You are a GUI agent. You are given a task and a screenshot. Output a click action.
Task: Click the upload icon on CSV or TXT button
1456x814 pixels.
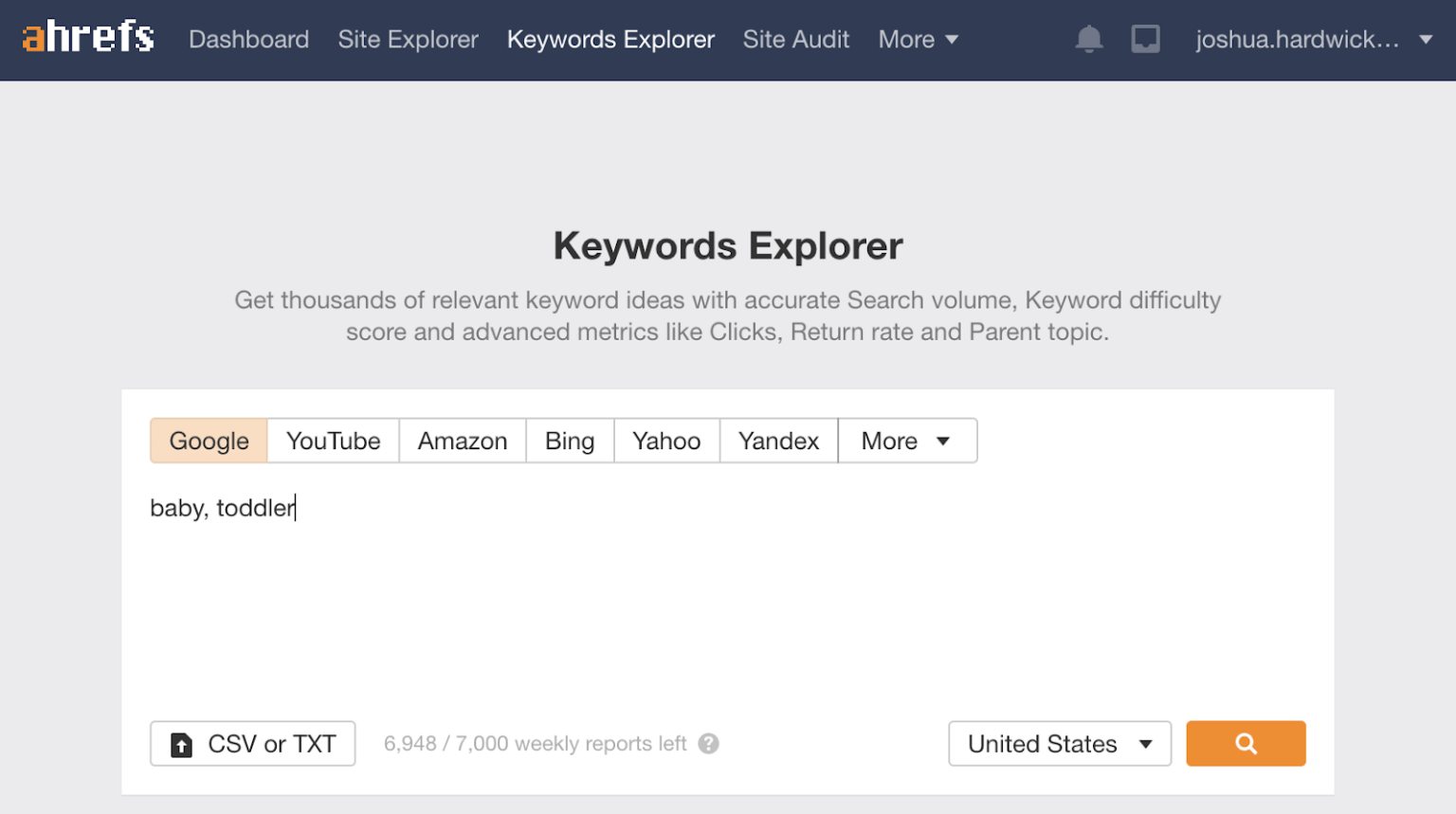(181, 744)
